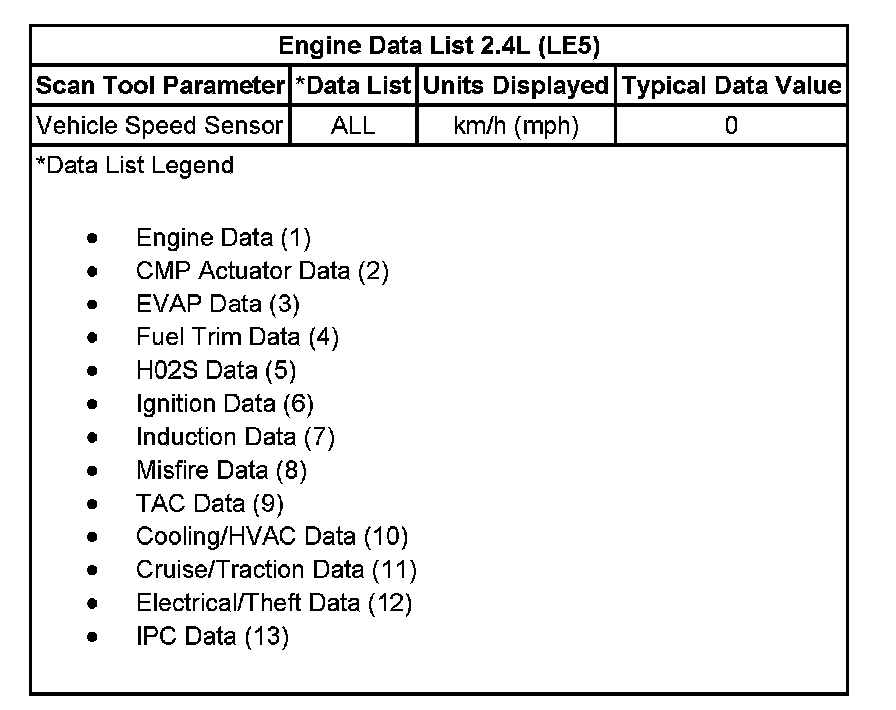Select Electrical/Theft Data (12) legend item

[274, 603]
